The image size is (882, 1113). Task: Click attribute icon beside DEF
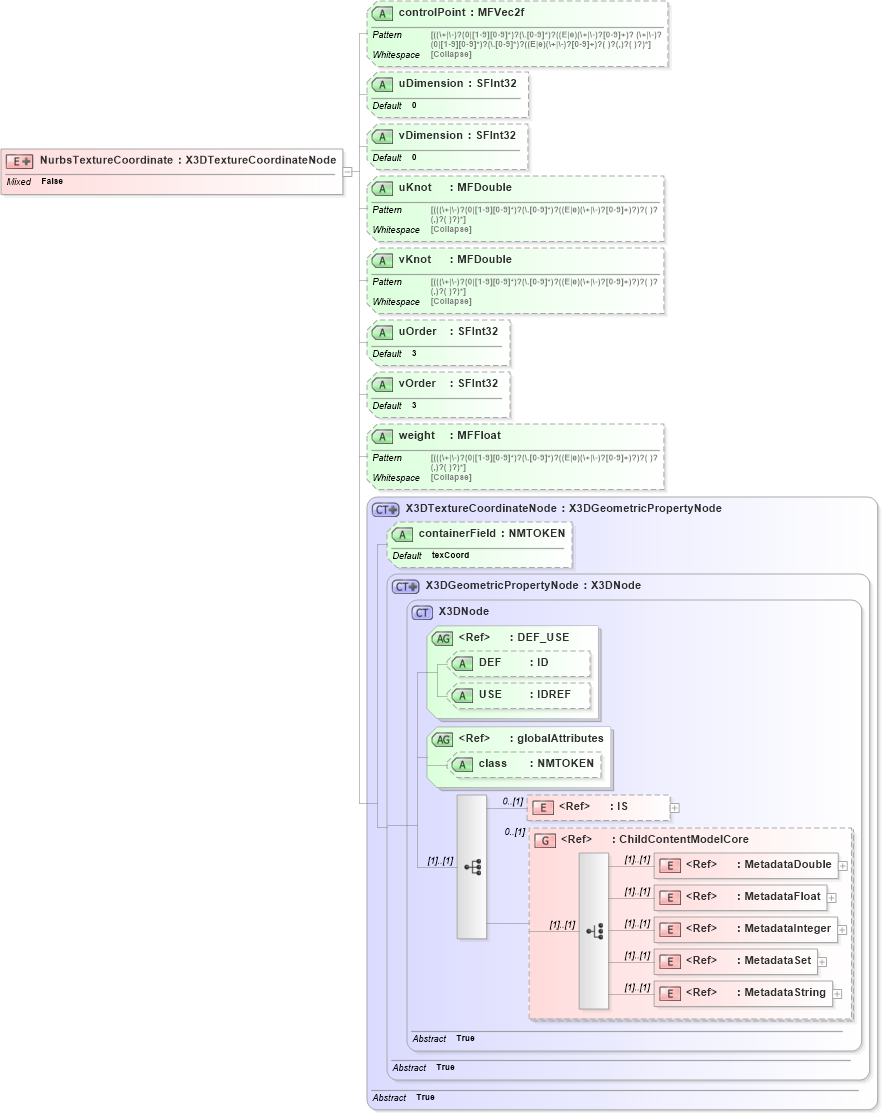tap(463, 664)
